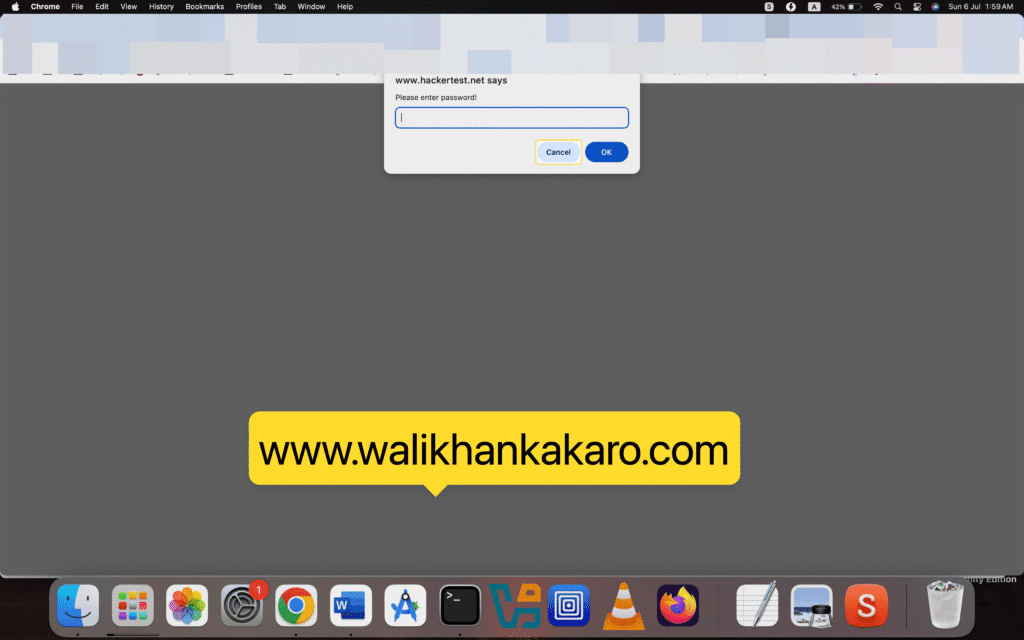Open TextEdit from the dock

click(757, 605)
